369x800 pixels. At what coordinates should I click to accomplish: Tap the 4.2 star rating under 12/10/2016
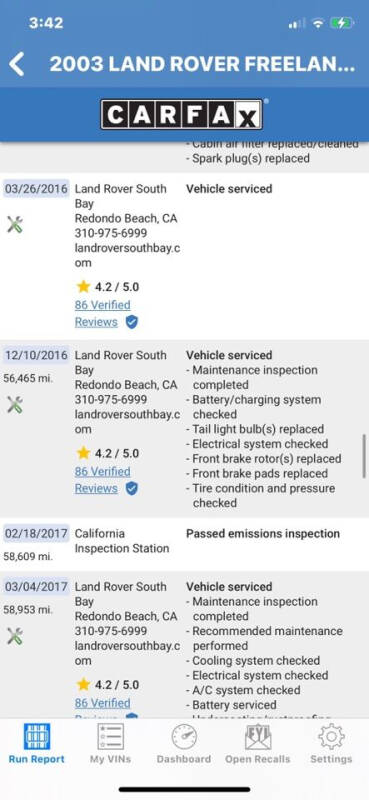pyautogui.click(x=108, y=453)
